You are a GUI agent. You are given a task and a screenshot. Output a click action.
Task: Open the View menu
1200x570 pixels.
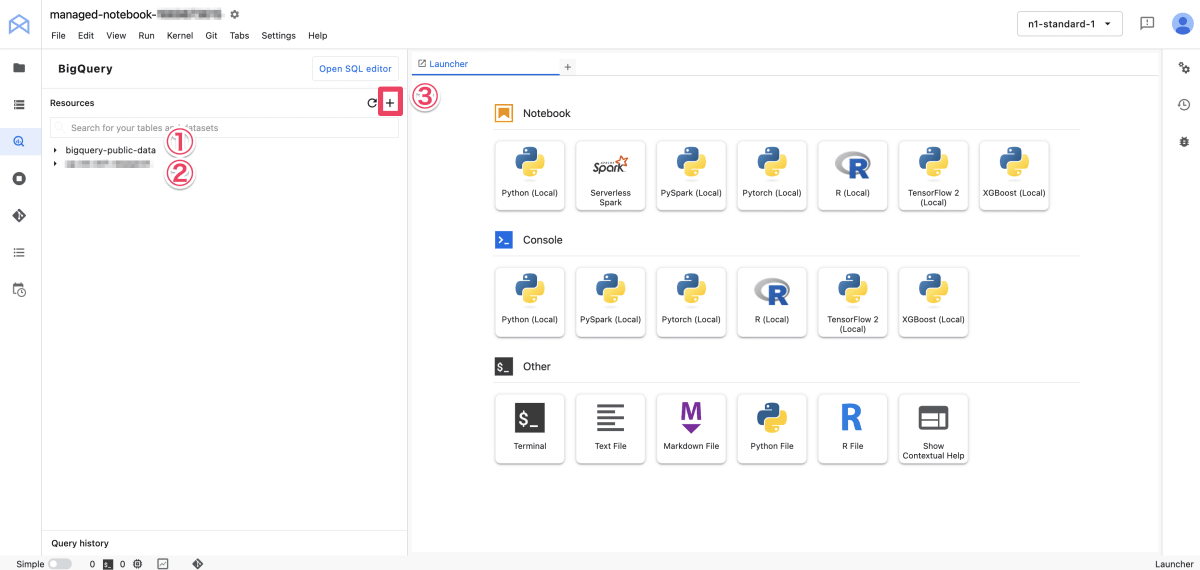(x=116, y=35)
